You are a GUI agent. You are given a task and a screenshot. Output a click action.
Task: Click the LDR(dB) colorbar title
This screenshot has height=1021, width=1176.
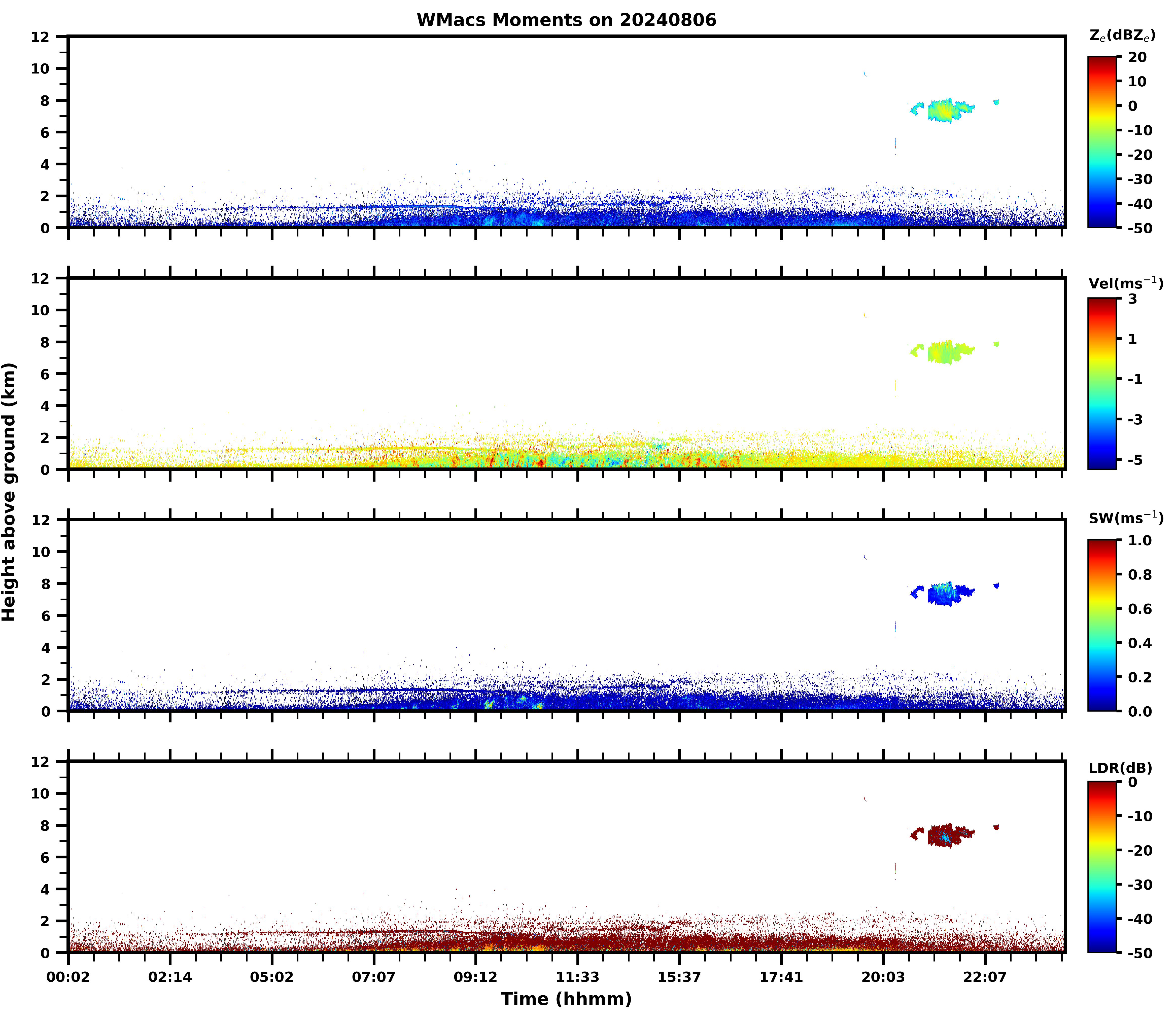click(1120, 768)
